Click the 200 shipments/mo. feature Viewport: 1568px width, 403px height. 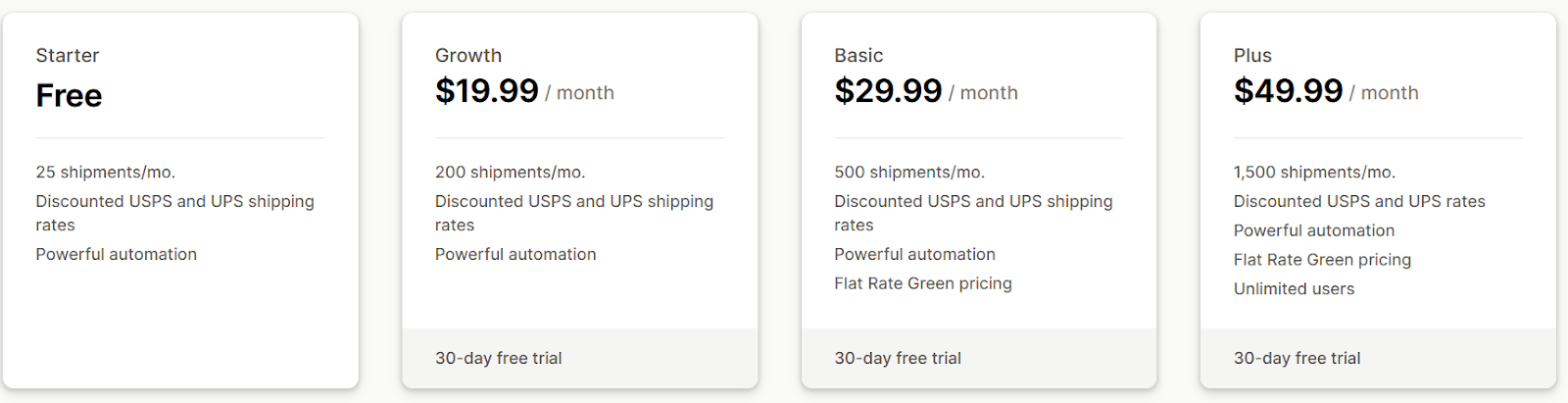511,173
